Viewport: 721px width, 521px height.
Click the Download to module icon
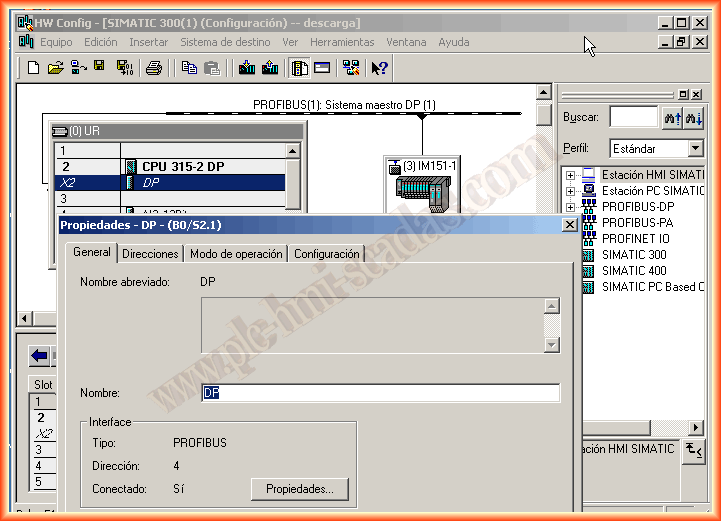(247, 68)
